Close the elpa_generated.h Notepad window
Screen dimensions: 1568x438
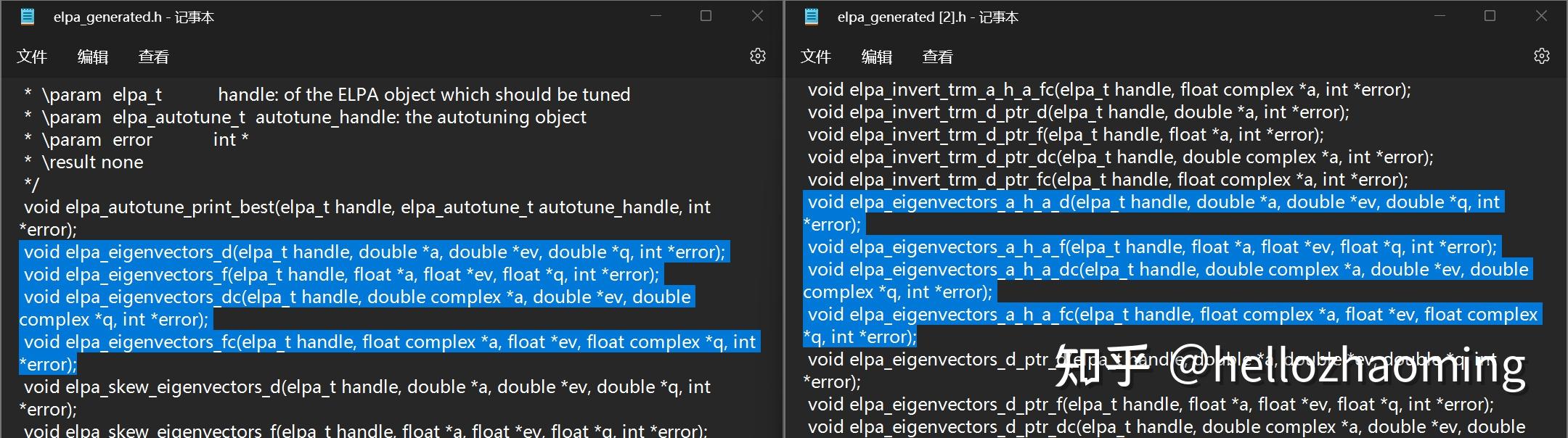pos(757,16)
